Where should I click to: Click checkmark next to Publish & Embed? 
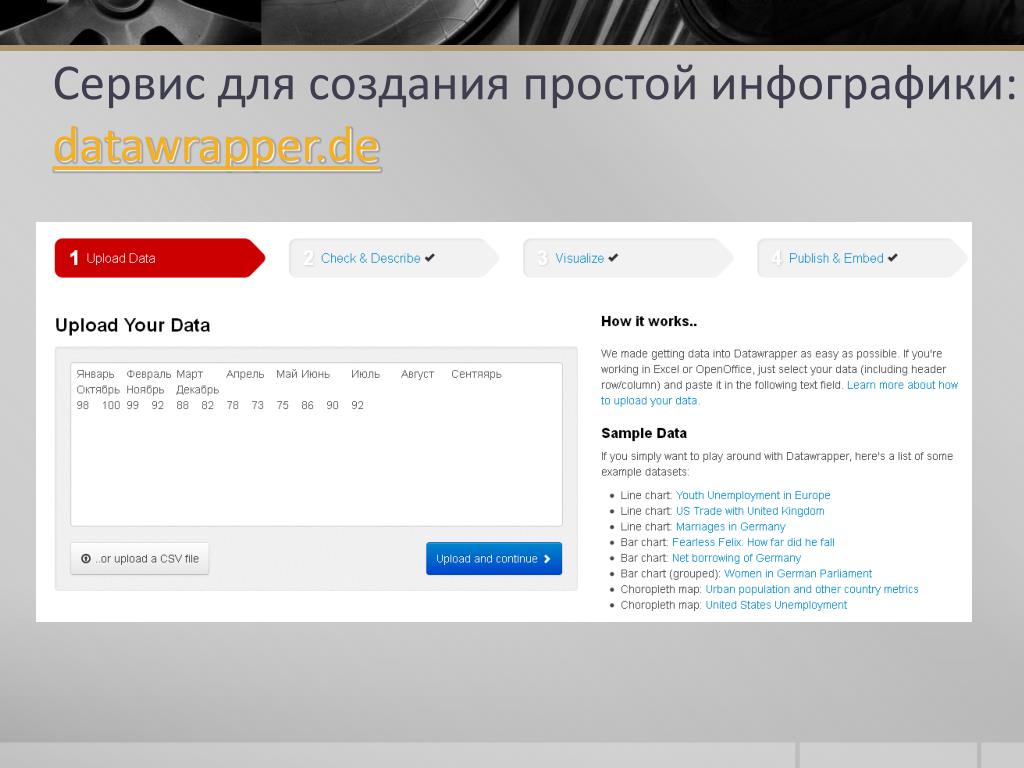(x=893, y=258)
